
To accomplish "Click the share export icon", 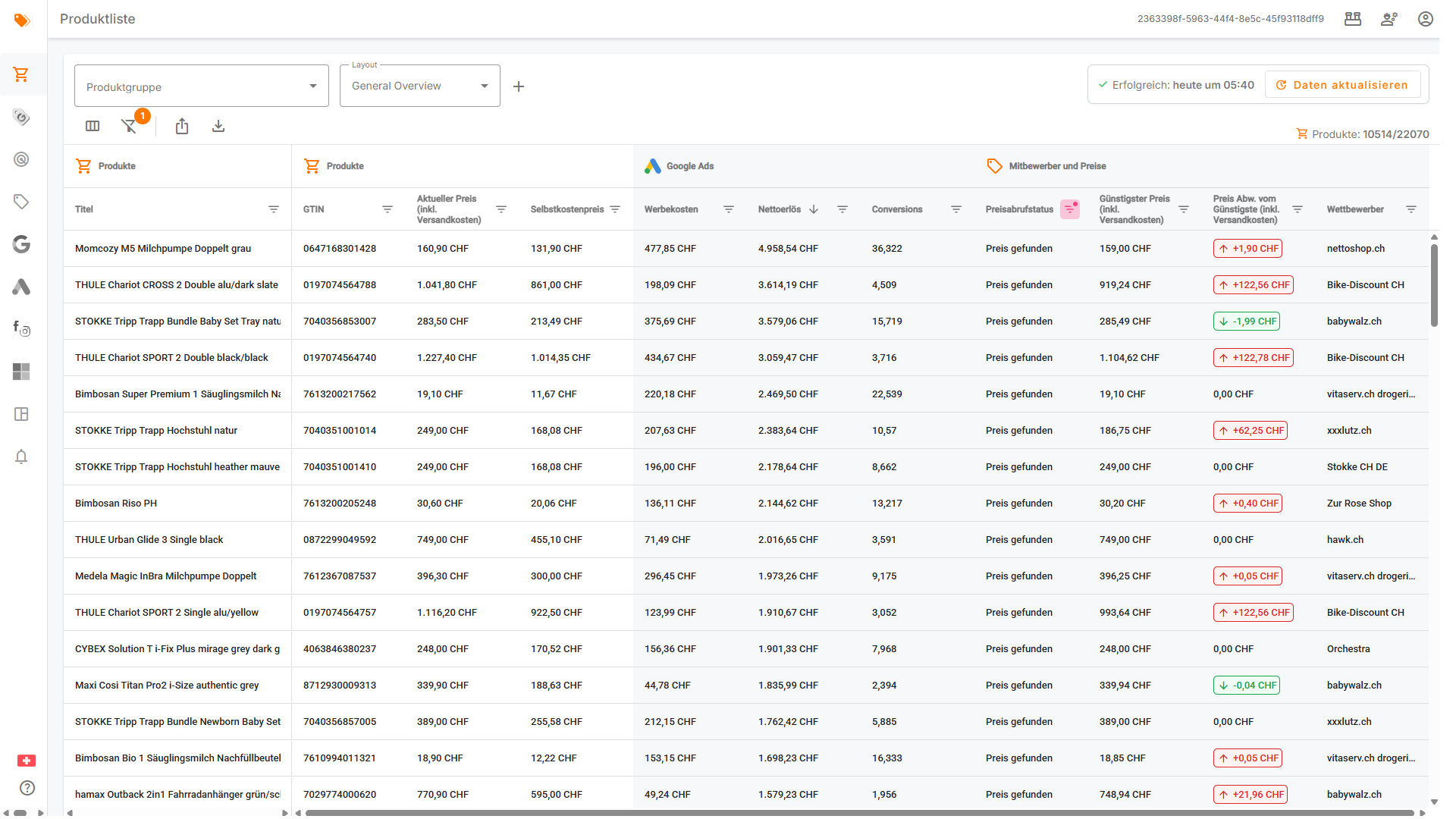I will click(x=182, y=126).
